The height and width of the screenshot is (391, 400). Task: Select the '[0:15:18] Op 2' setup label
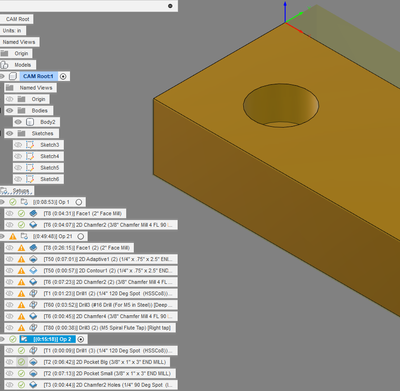[x=52, y=339]
